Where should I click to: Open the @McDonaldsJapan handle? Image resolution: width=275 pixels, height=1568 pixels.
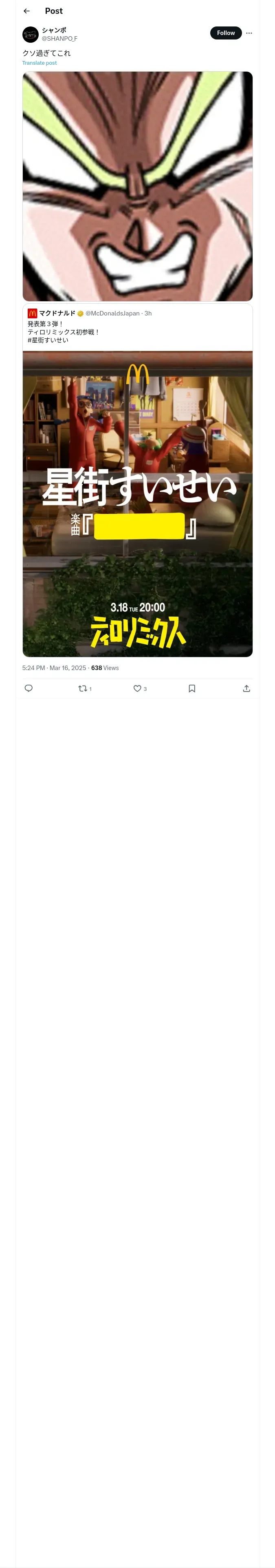113,313
